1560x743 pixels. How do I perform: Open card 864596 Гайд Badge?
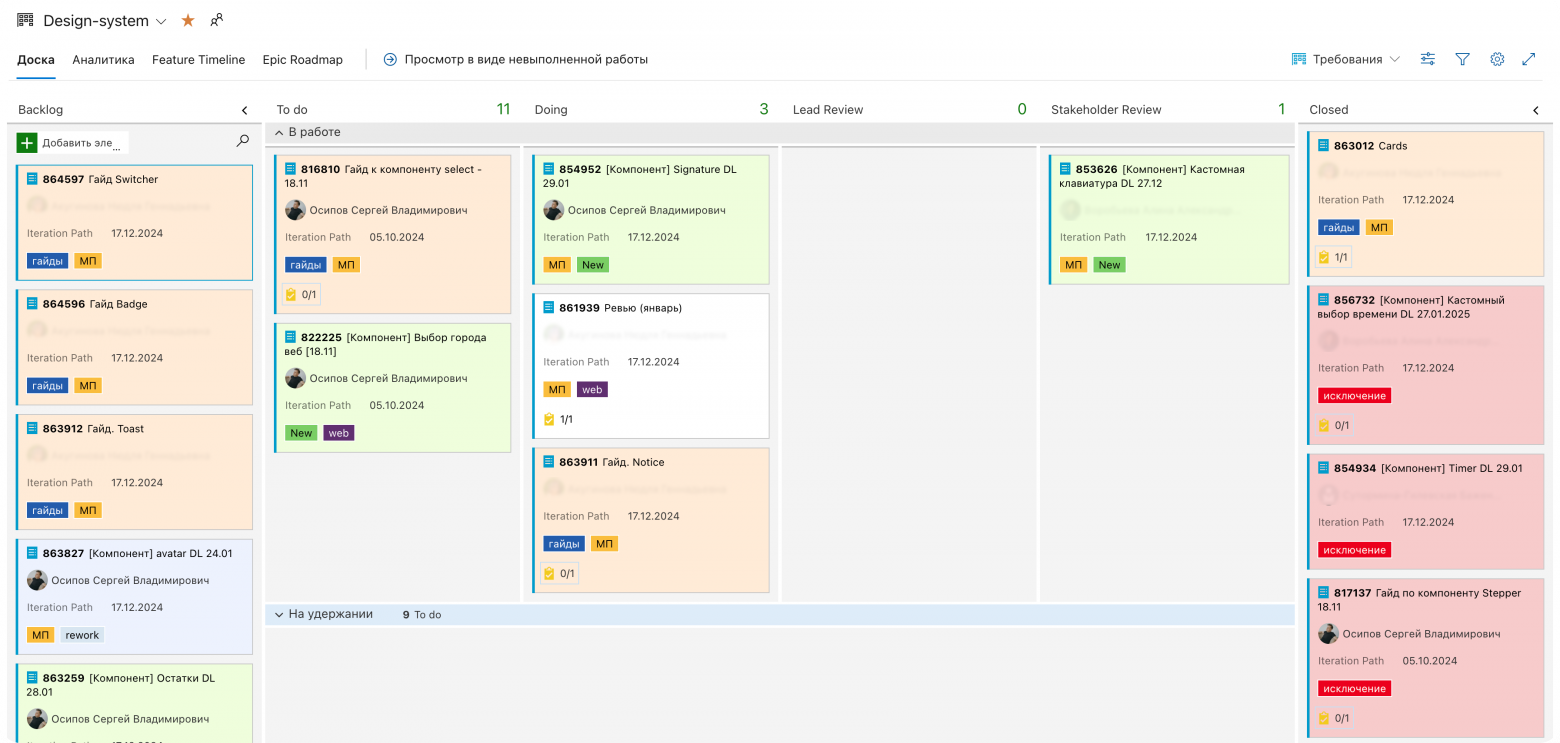[95, 304]
